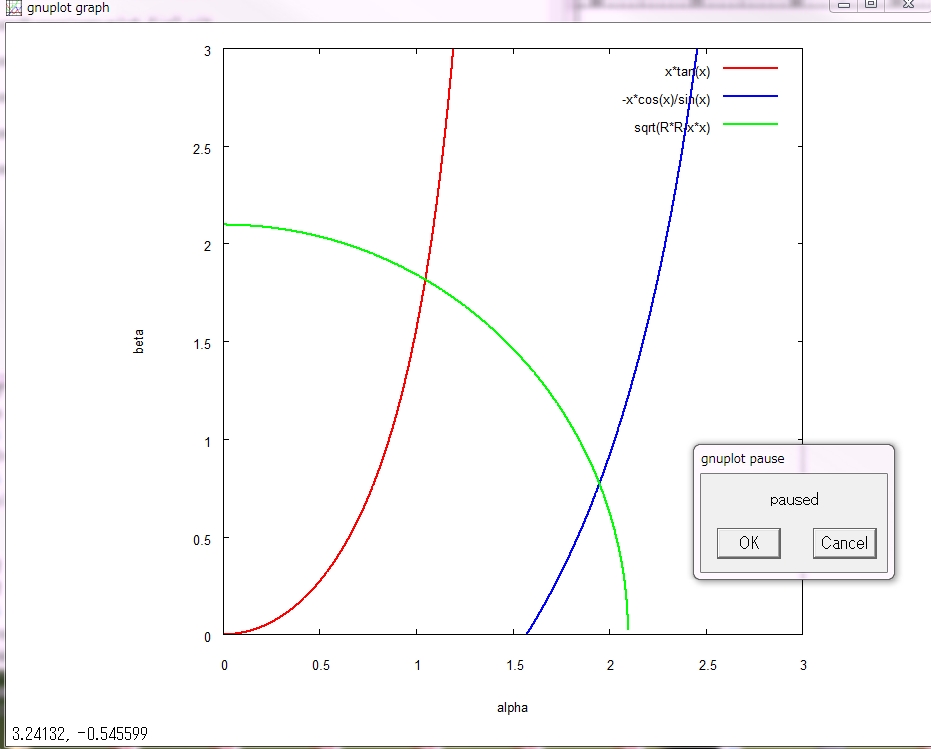Click the x-axis tick label 3
Image resolution: width=931 pixels, height=749 pixels.
coord(803,665)
